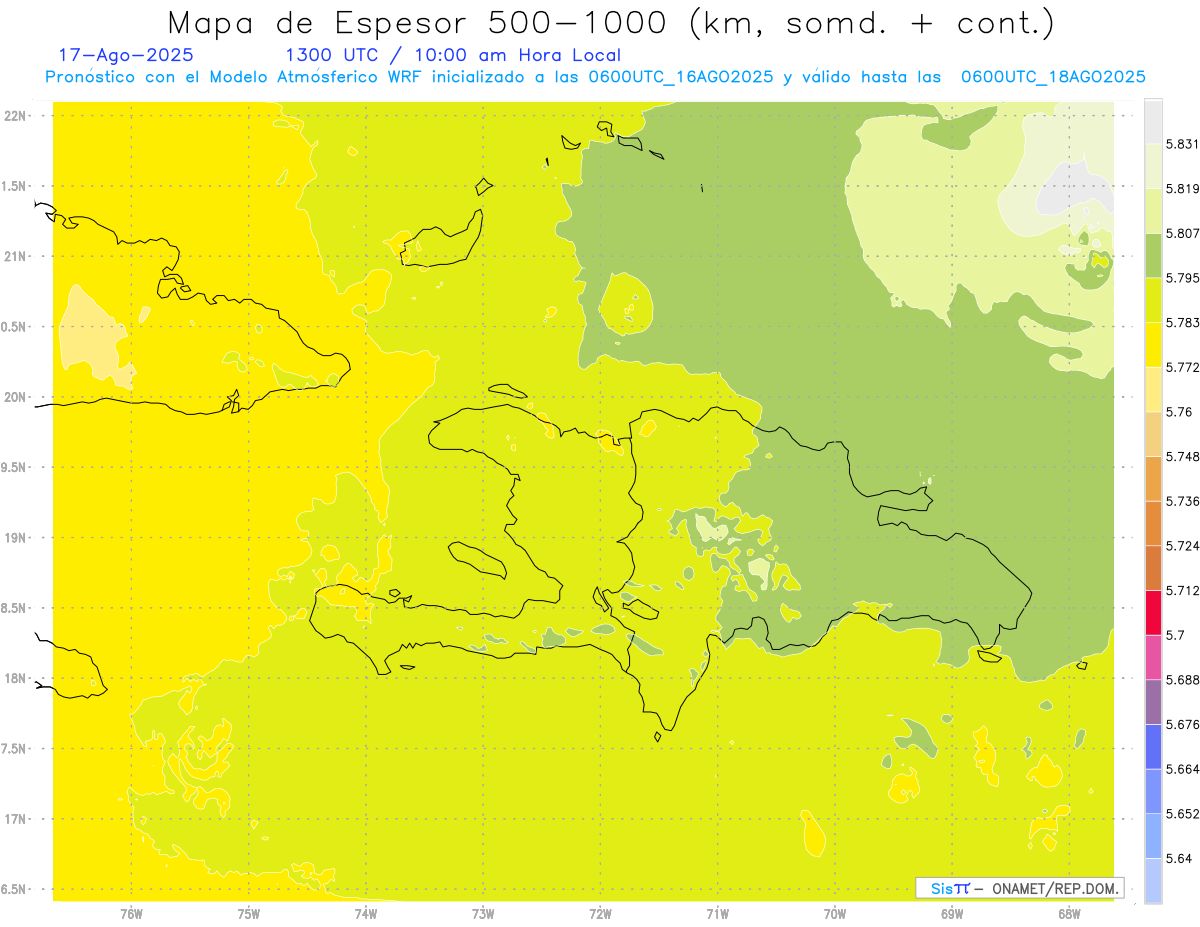Click the 22N latitude label
The image size is (1200, 927).
click(x=17, y=115)
